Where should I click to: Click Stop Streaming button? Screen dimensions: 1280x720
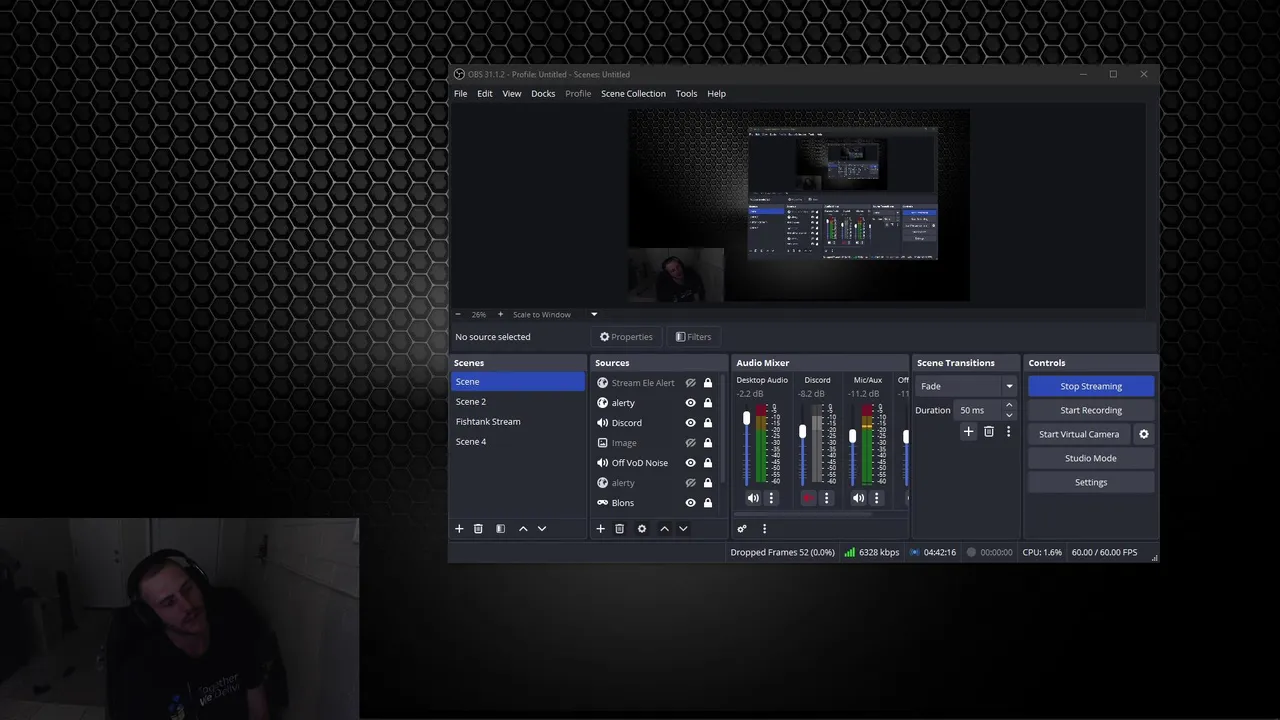point(1091,386)
